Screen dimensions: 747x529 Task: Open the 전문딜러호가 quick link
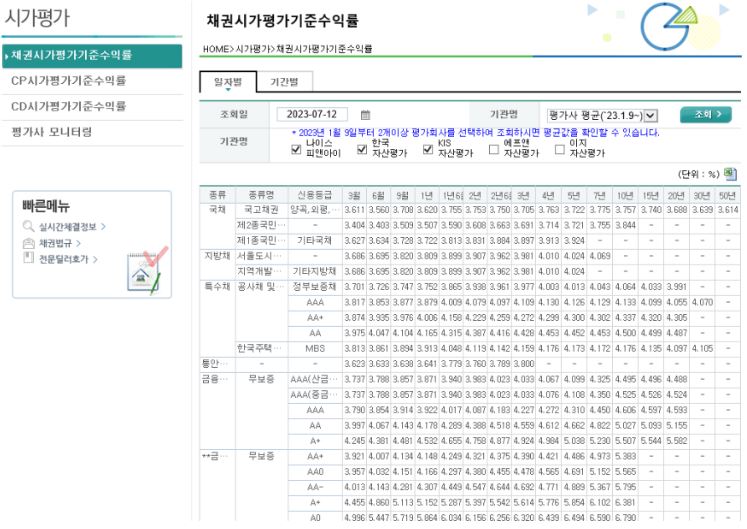click(x=68, y=259)
